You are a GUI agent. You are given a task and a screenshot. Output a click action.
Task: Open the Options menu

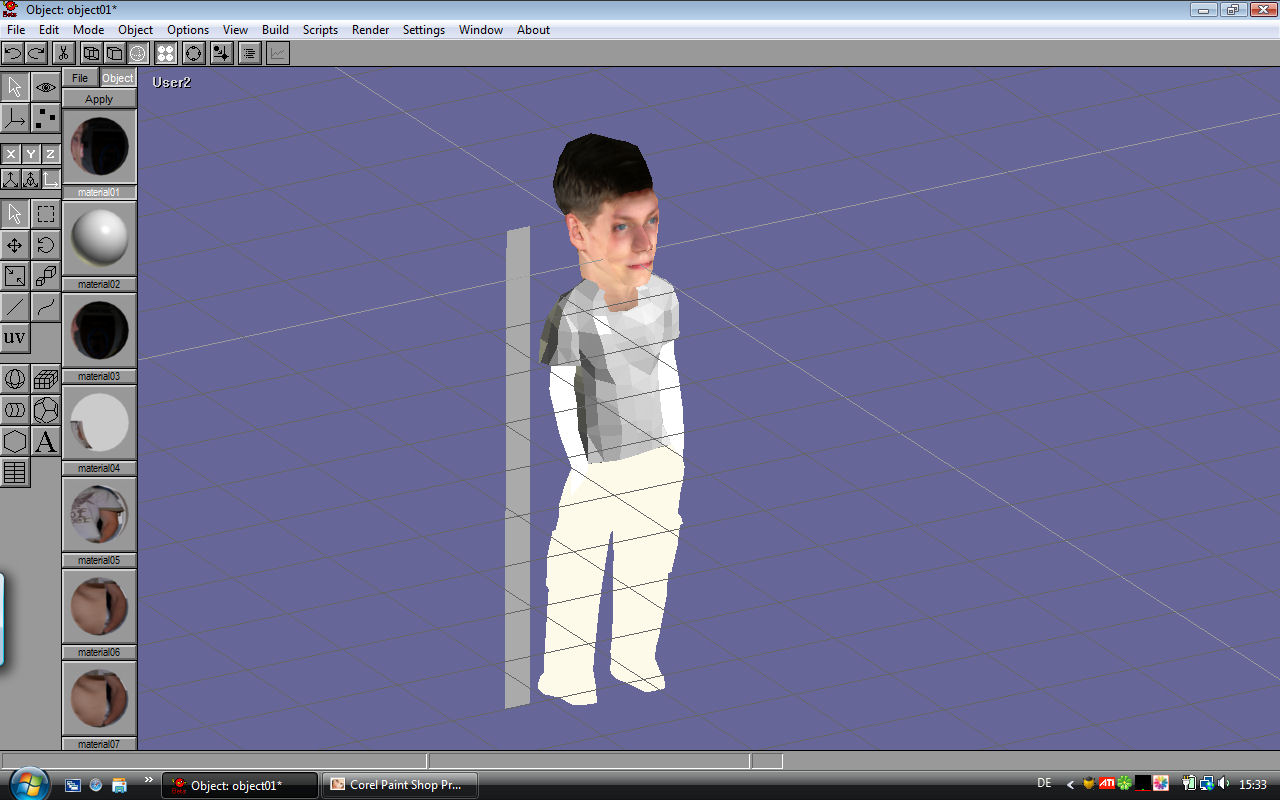click(188, 30)
